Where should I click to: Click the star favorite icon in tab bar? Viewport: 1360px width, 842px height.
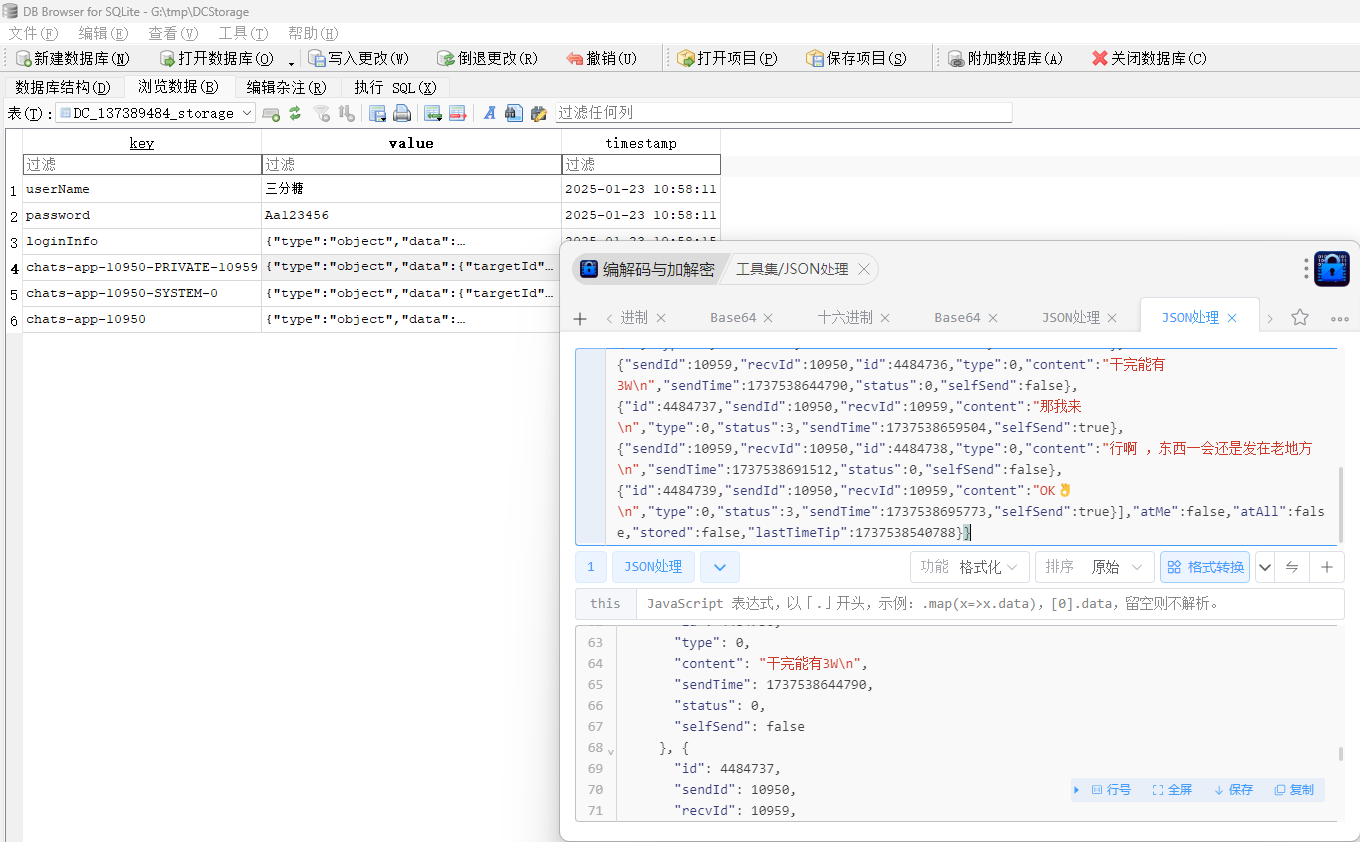[x=1299, y=317]
